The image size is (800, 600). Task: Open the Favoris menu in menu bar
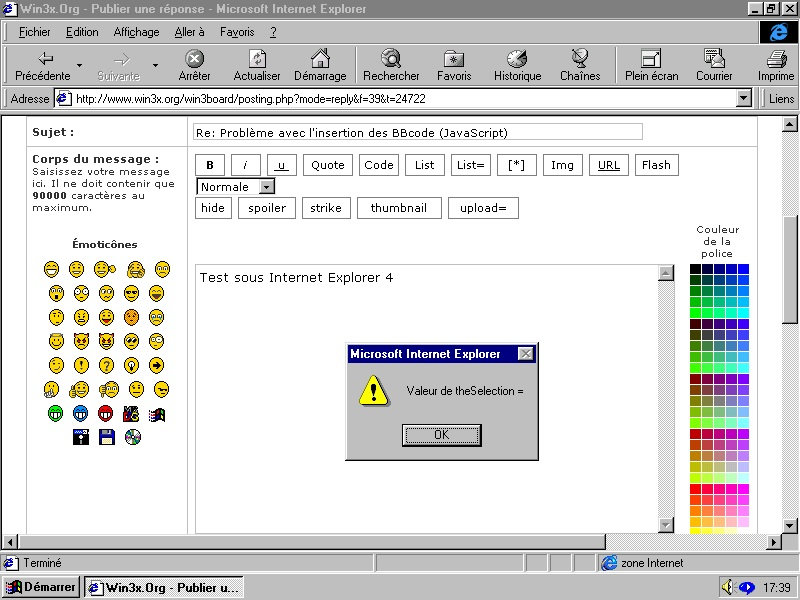tap(237, 32)
